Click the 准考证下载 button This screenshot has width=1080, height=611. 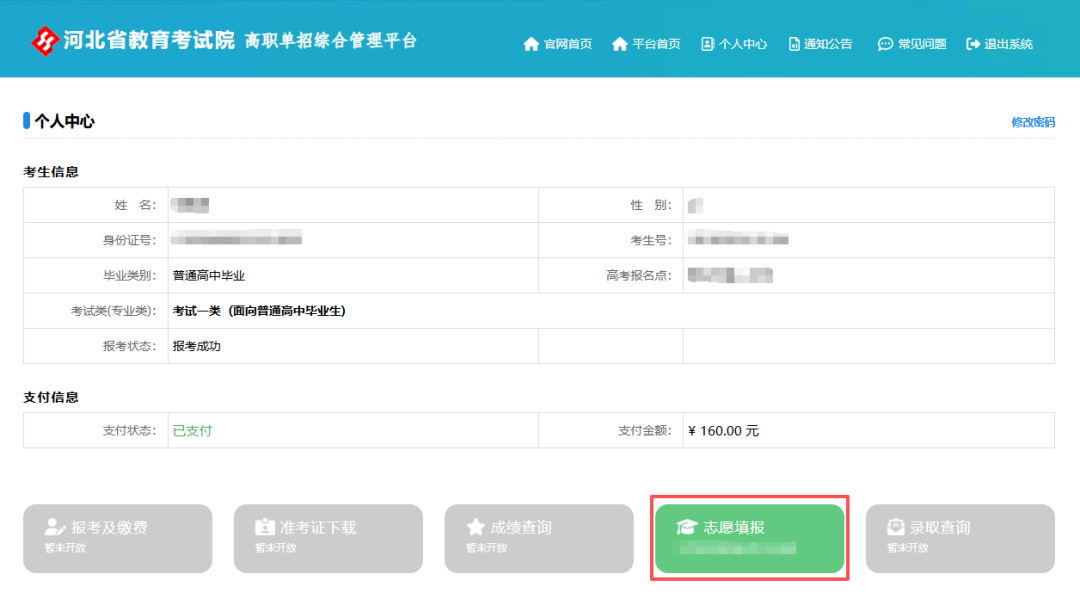[328, 538]
